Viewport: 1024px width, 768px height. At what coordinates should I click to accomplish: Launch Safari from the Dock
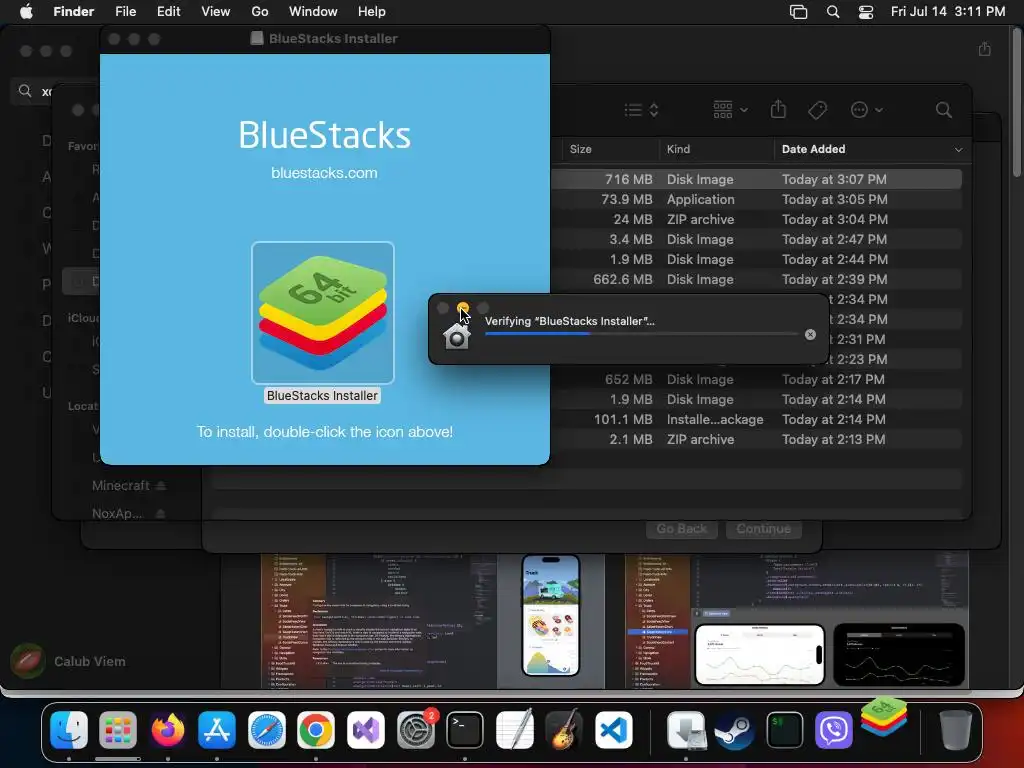tap(266, 729)
